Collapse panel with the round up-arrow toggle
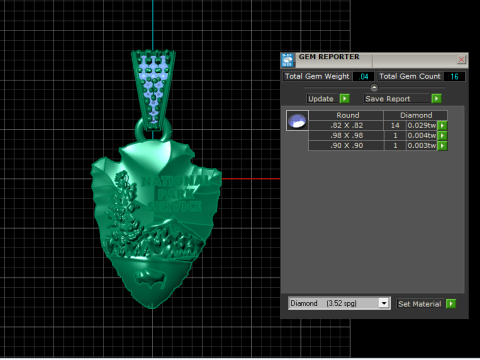The height and width of the screenshot is (360, 480). pos(374,87)
